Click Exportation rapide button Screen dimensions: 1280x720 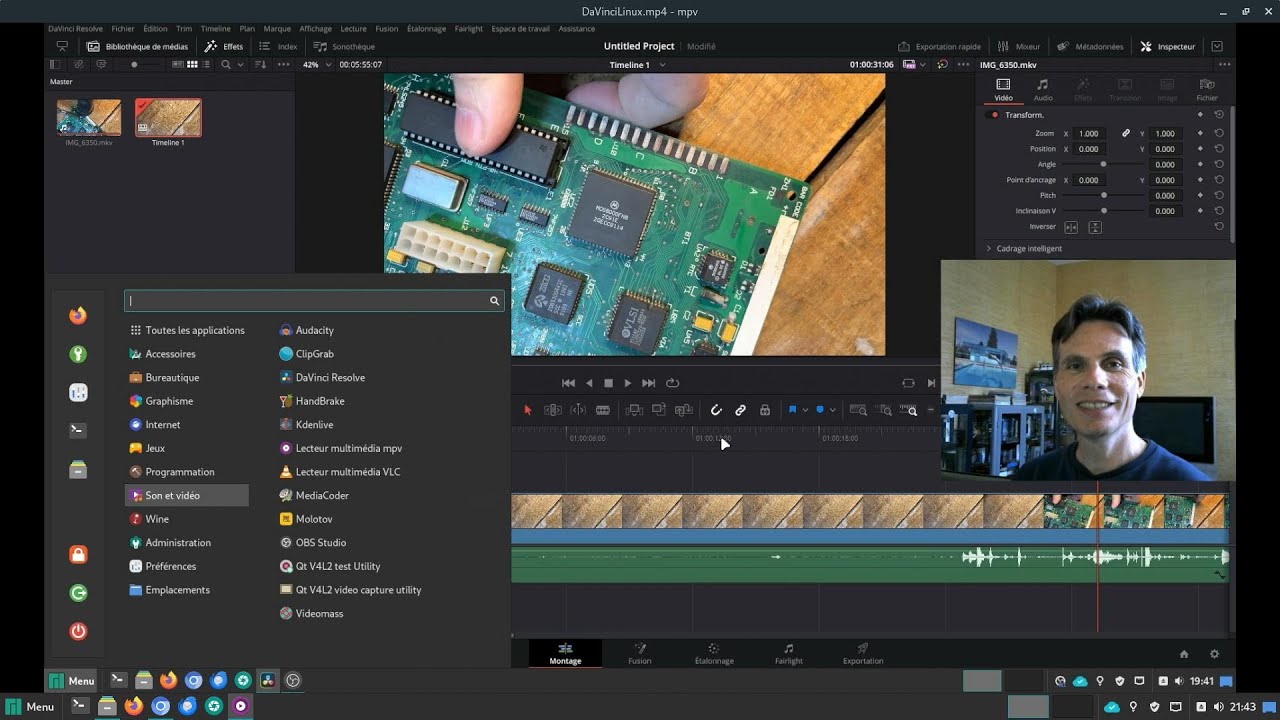tap(939, 46)
